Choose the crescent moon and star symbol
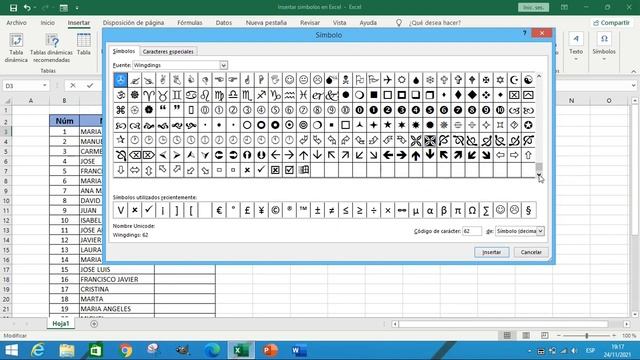The height and width of the screenshot is (360, 640). pyautogui.click(x=514, y=80)
